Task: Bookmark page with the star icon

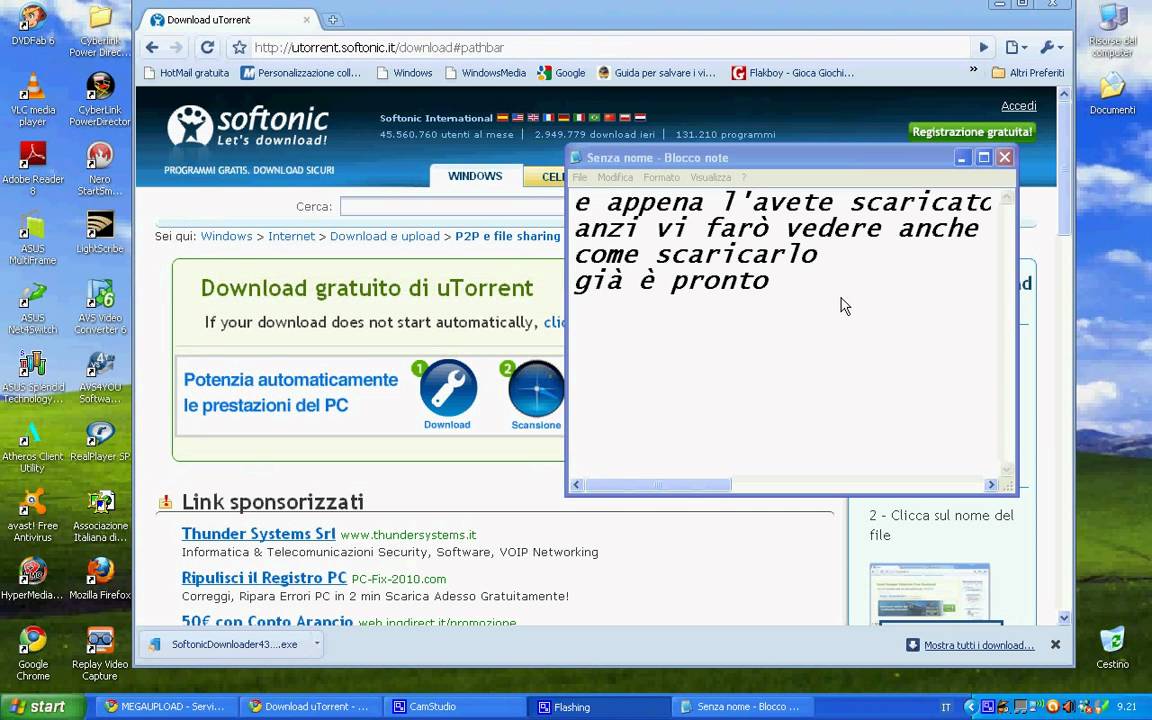Action: pyautogui.click(x=239, y=48)
